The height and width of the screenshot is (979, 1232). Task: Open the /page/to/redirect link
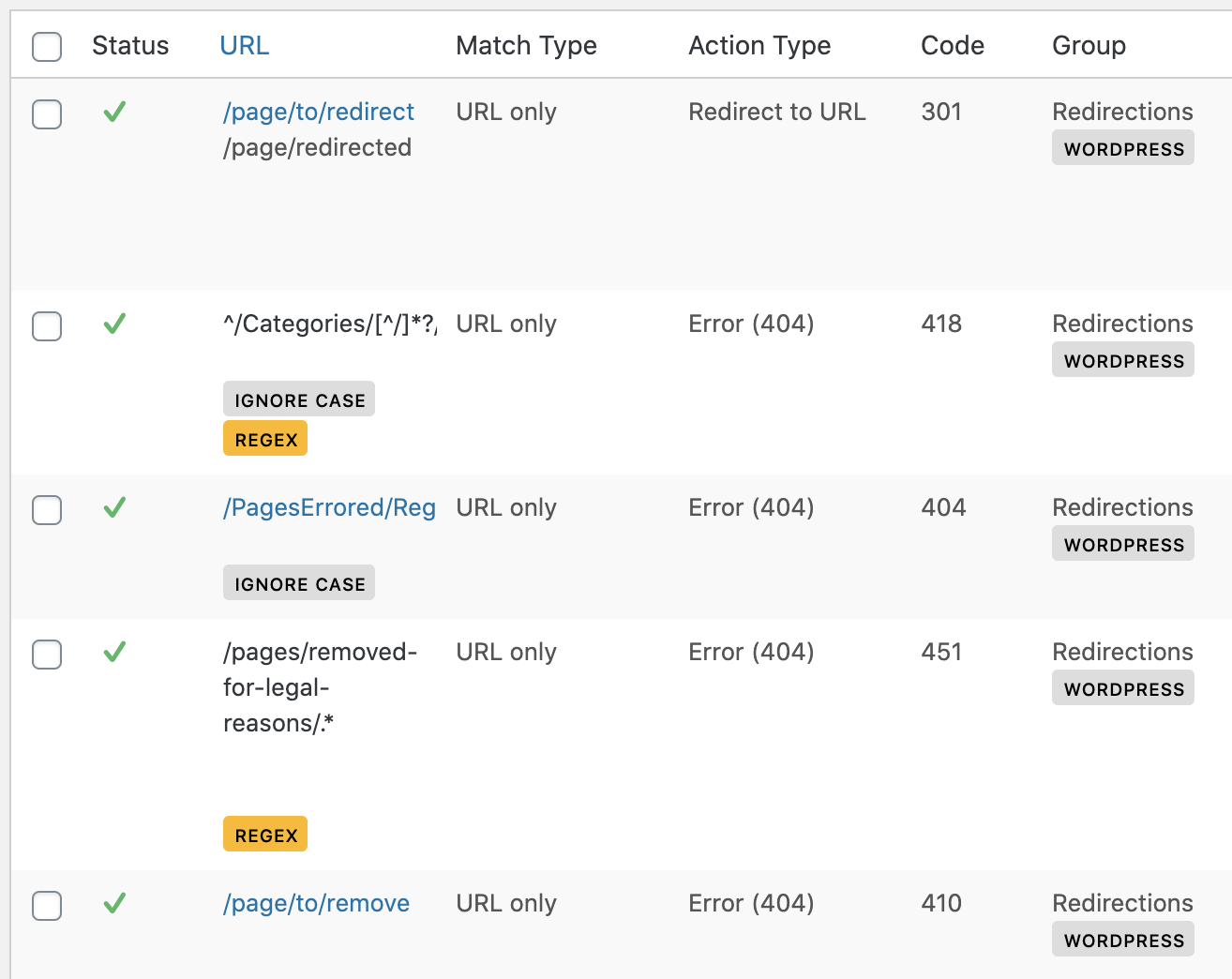click(x=319, y=112)
